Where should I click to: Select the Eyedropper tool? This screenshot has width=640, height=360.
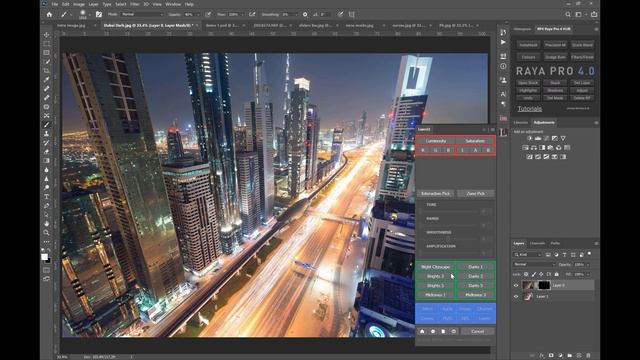47,80
